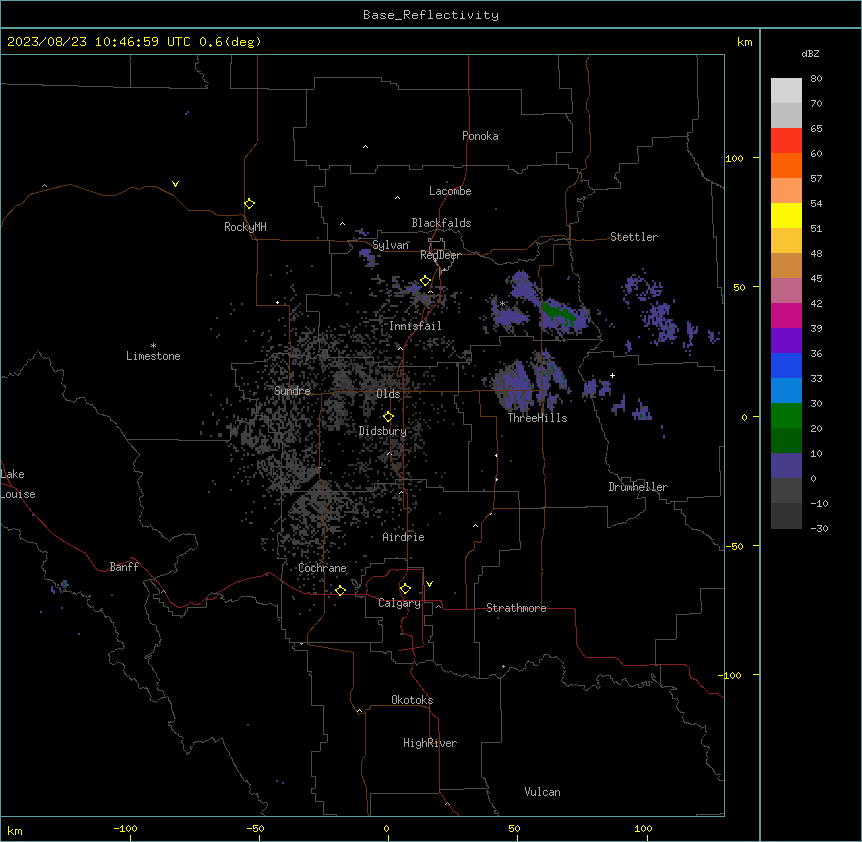
Task: Select the Cochrane label
Action: point(322,568)
